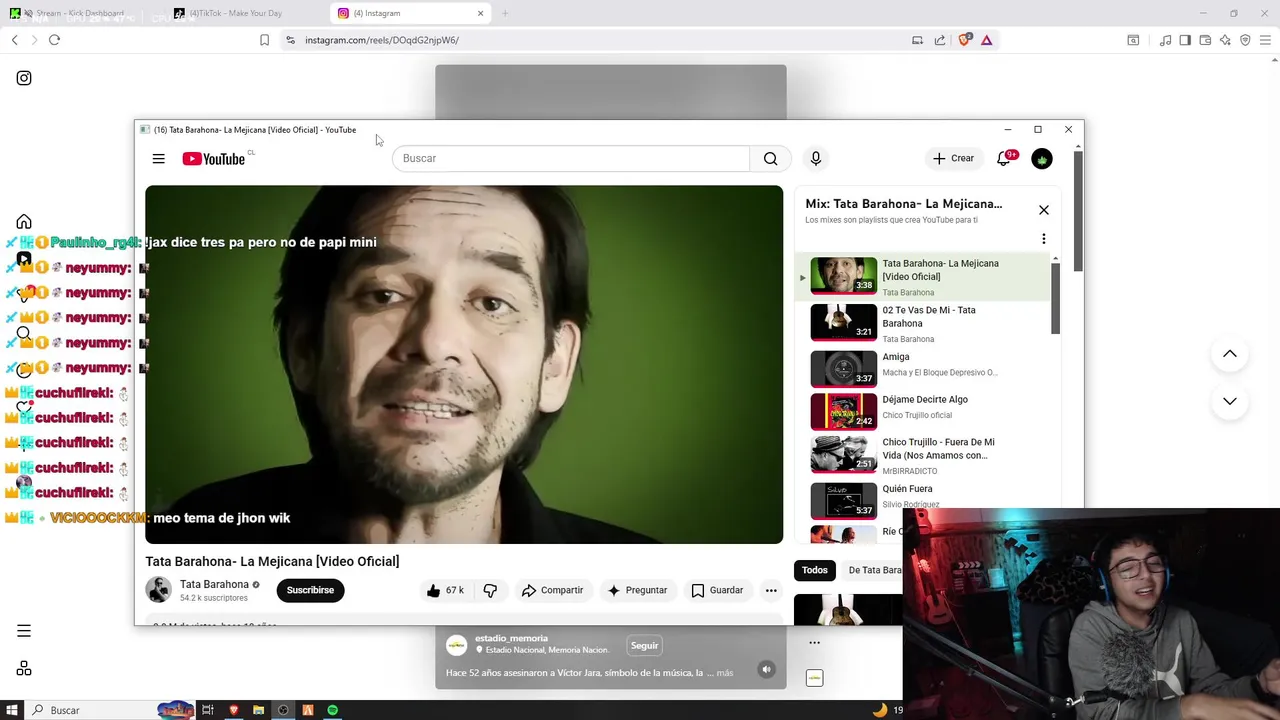Reload the page with the refresh icon
The height and width of the screenshot is (720, 1280).
[54, 40]
